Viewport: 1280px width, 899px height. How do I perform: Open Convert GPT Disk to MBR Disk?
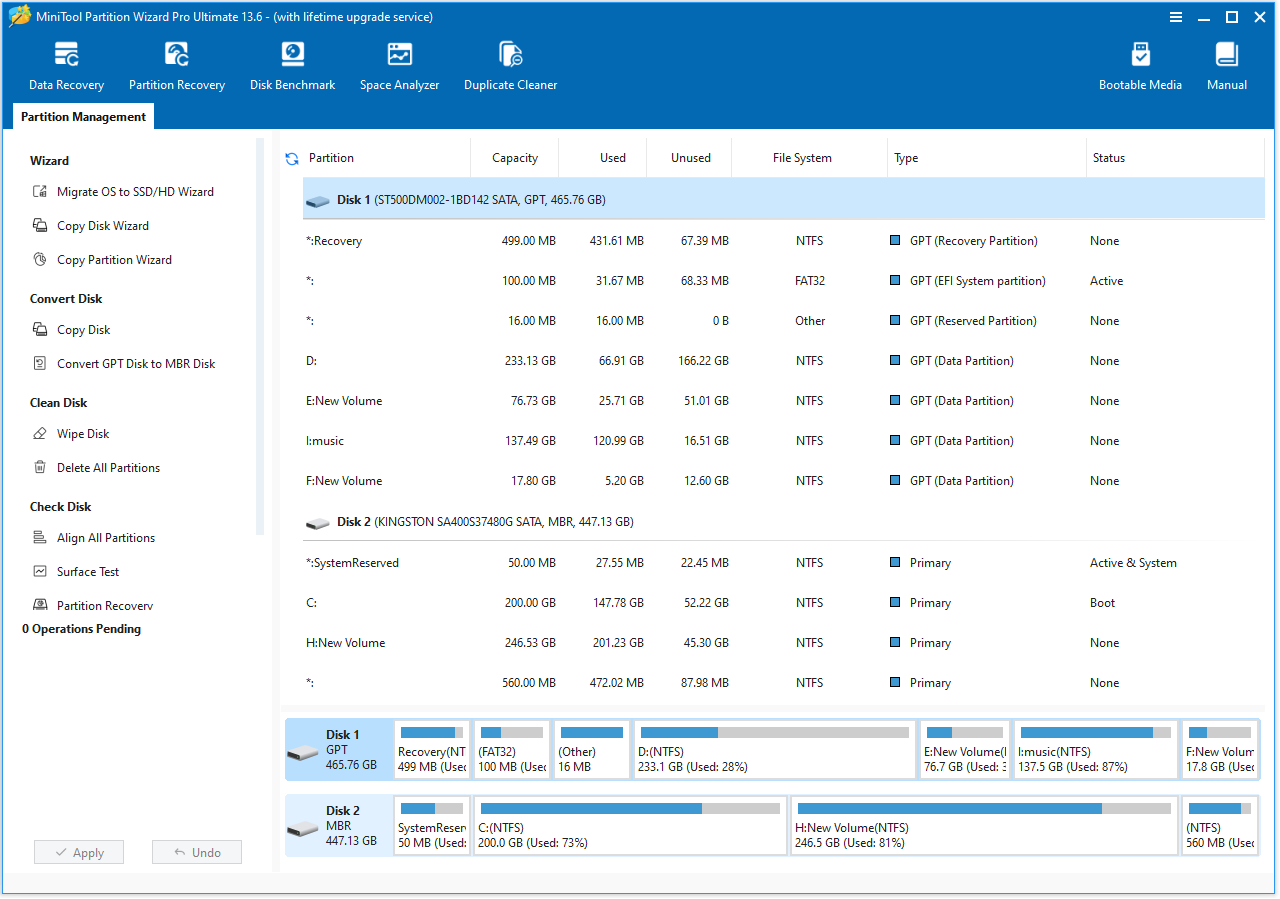click(x=136, y=364)
